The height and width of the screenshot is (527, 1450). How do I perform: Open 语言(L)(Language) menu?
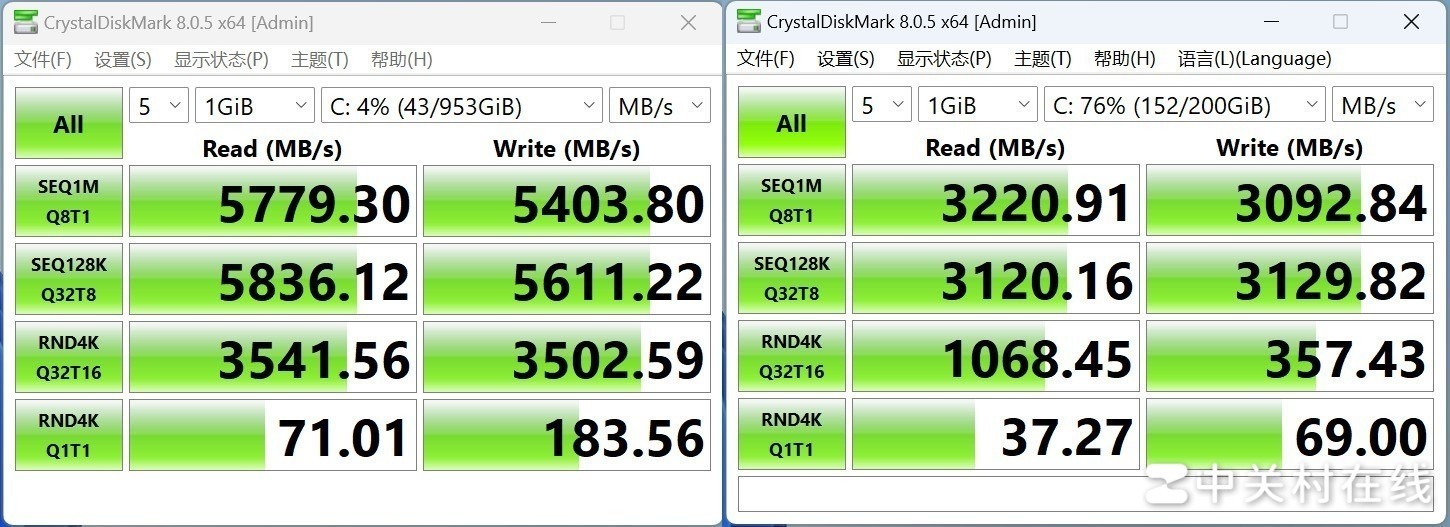coord(1254,59)
